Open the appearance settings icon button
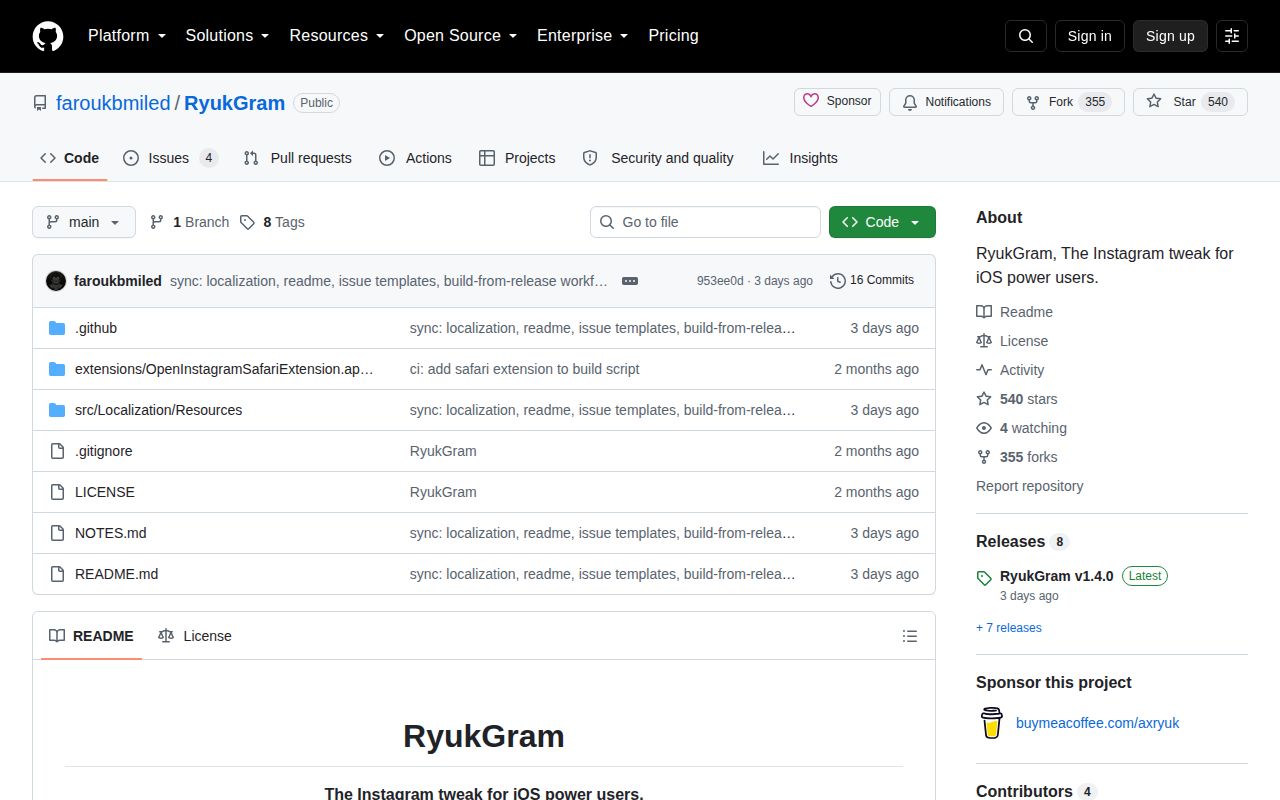Viewport: 1280px width, 800px height. tap(1232, 36)
